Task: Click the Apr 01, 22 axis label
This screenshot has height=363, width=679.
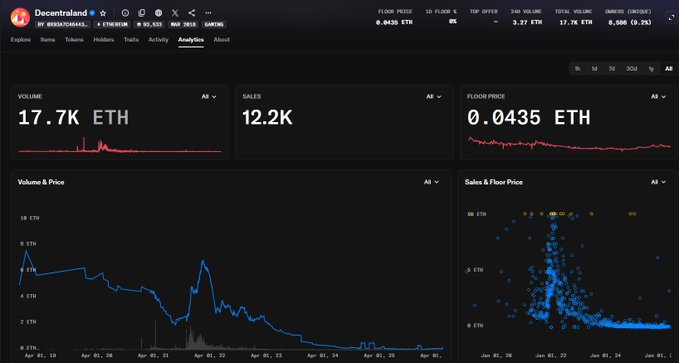Action: point(210,355)
